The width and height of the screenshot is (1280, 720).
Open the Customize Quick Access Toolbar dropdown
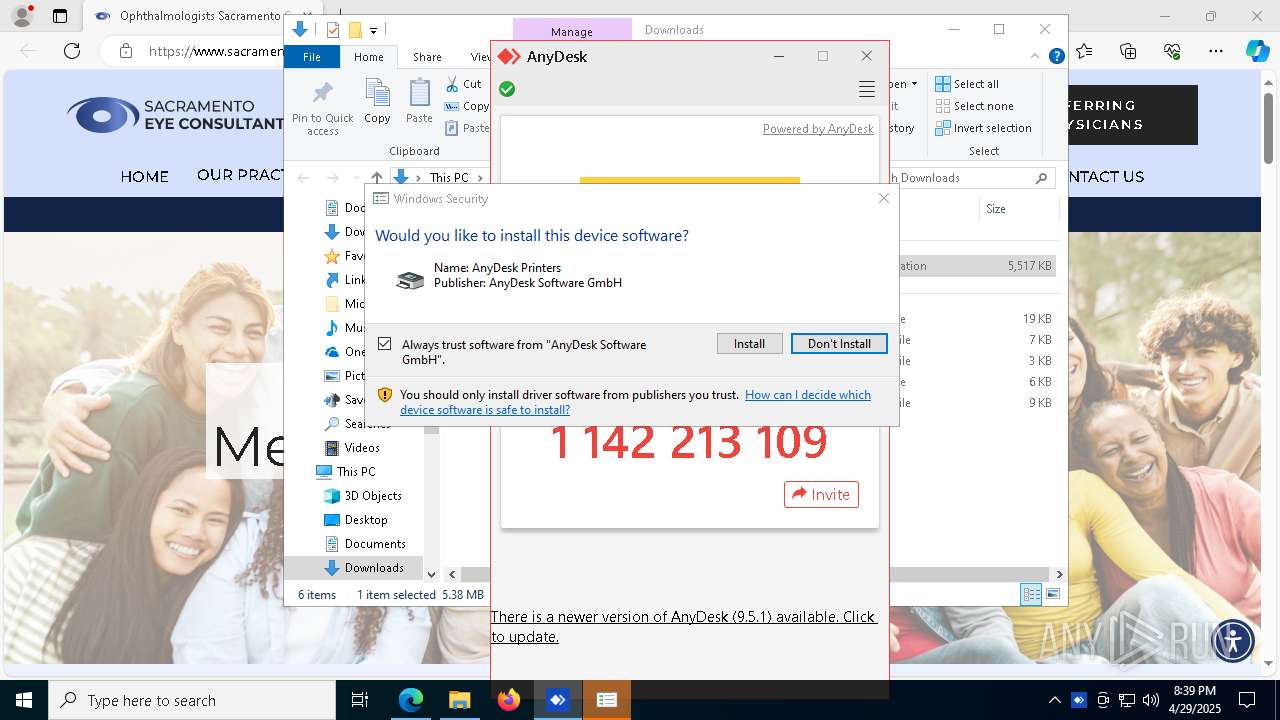tap(373, 31)
